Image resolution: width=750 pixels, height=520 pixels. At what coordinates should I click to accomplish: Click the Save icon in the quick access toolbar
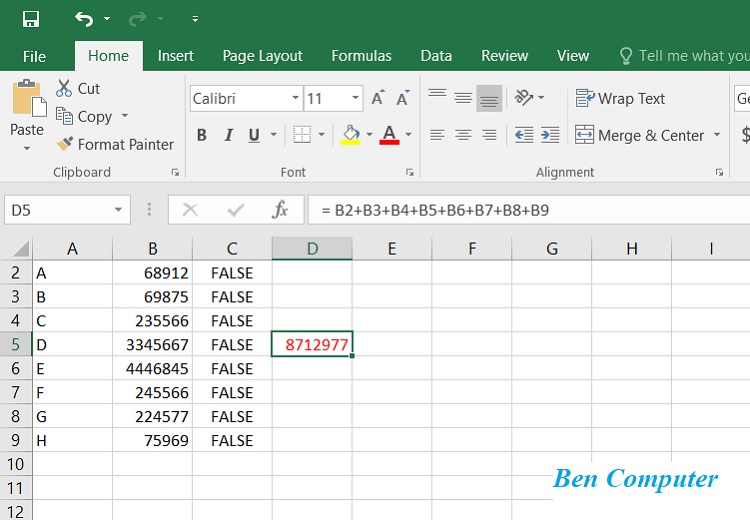(x=31, y=19)
